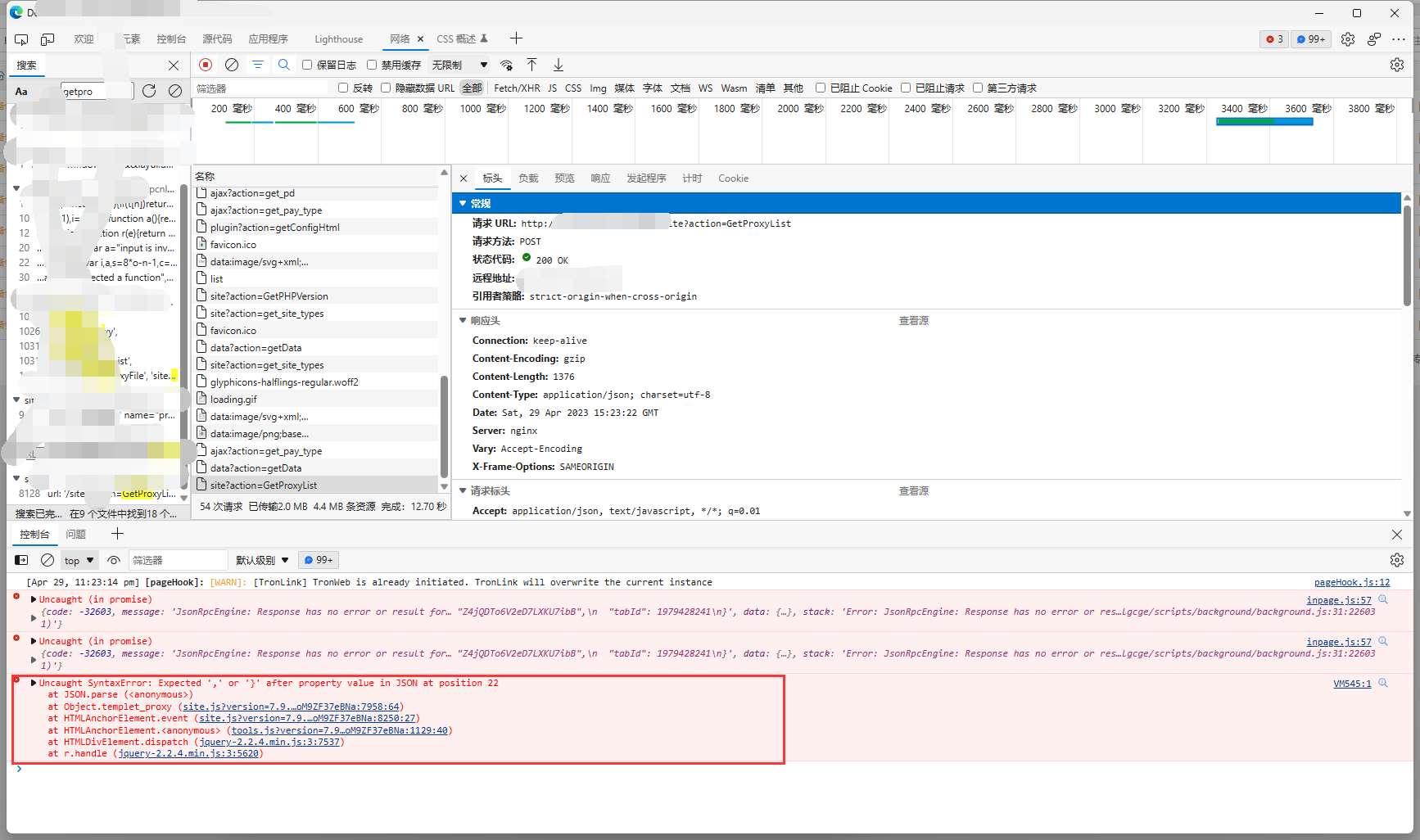Collapse the request headers section

pyautogui.click(x=463, y=491)
